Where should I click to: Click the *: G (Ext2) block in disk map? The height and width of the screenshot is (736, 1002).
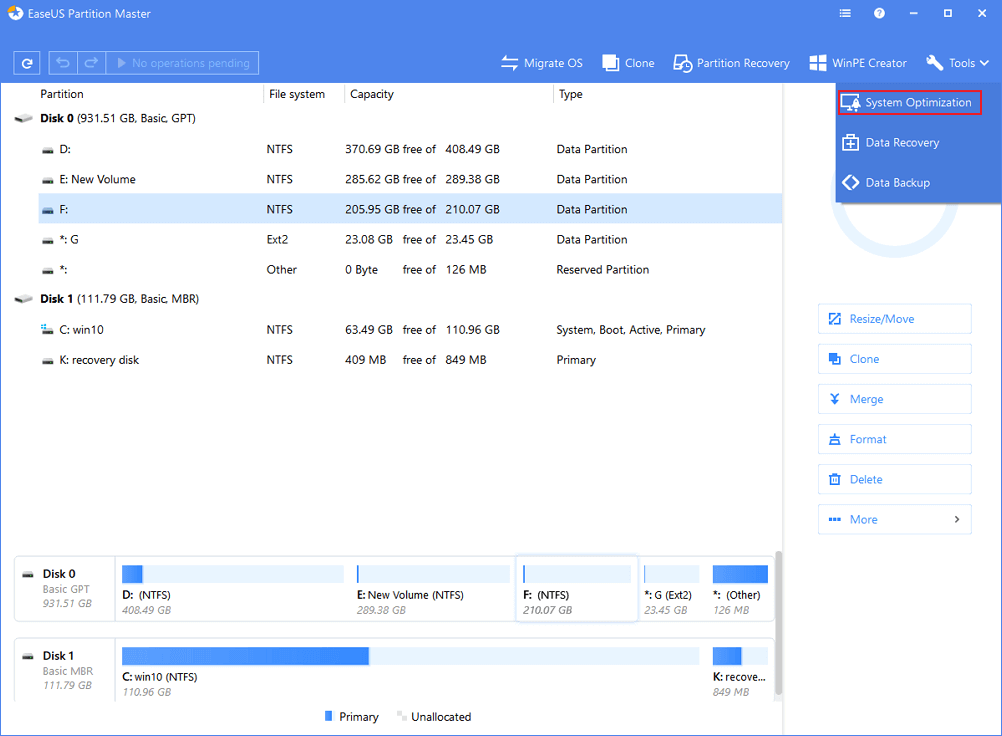coord(671,589)
